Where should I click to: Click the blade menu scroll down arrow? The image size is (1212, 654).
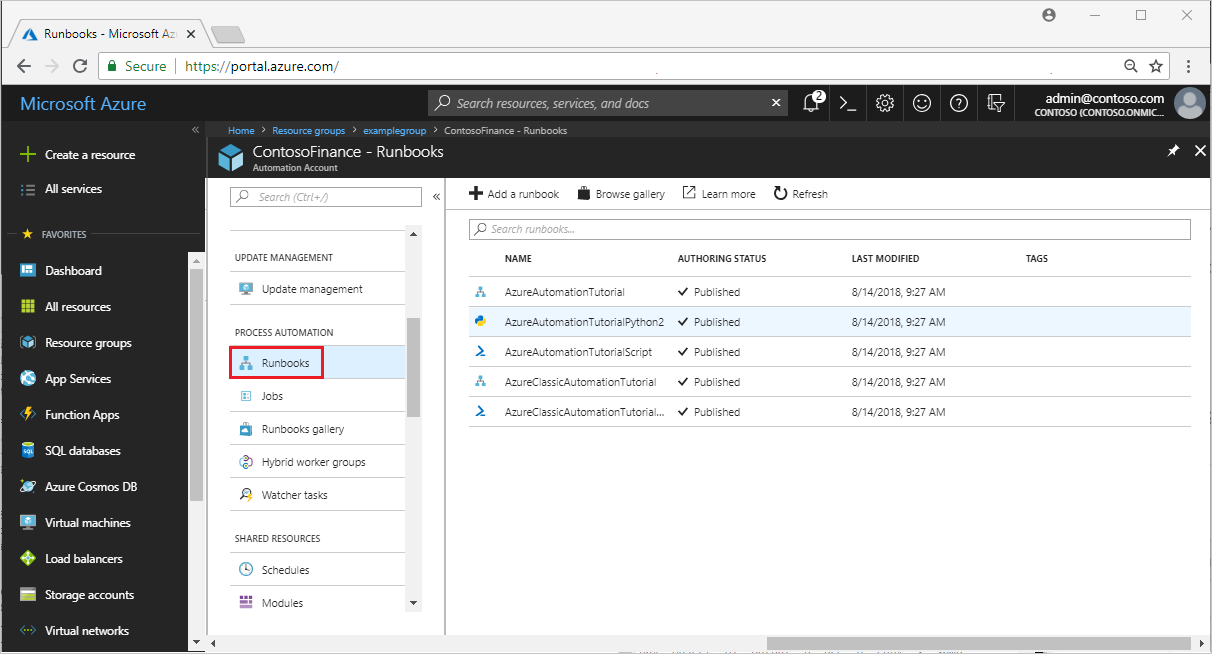tap(414, 603)
